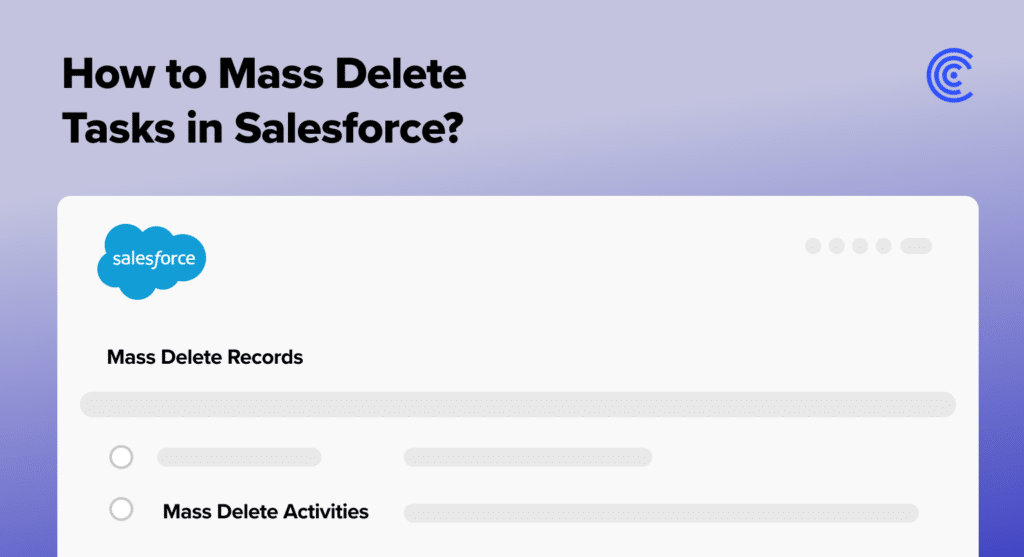Click the wide gray bar below Mass Delete Records

pos(518,405)
